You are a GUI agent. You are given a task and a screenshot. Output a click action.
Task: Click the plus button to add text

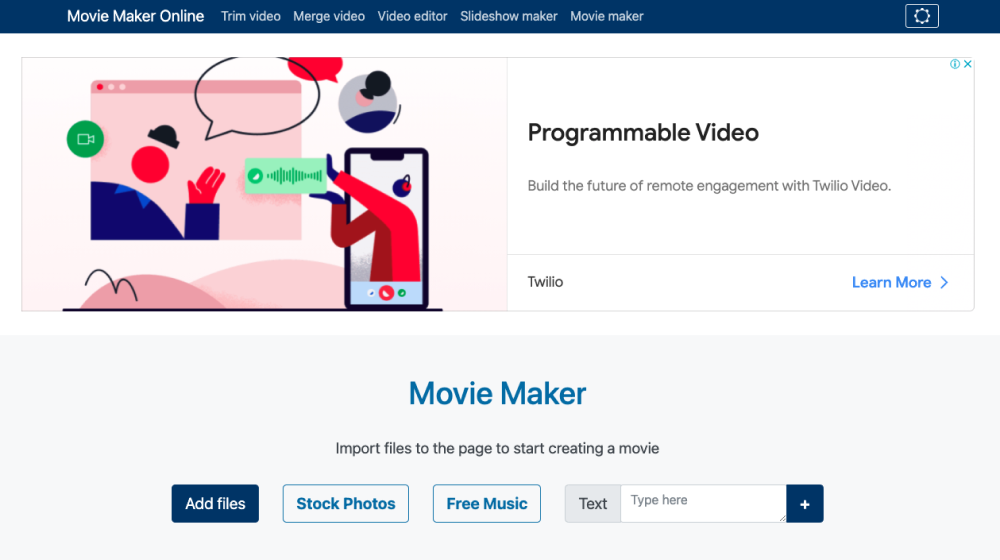point(804,504)
